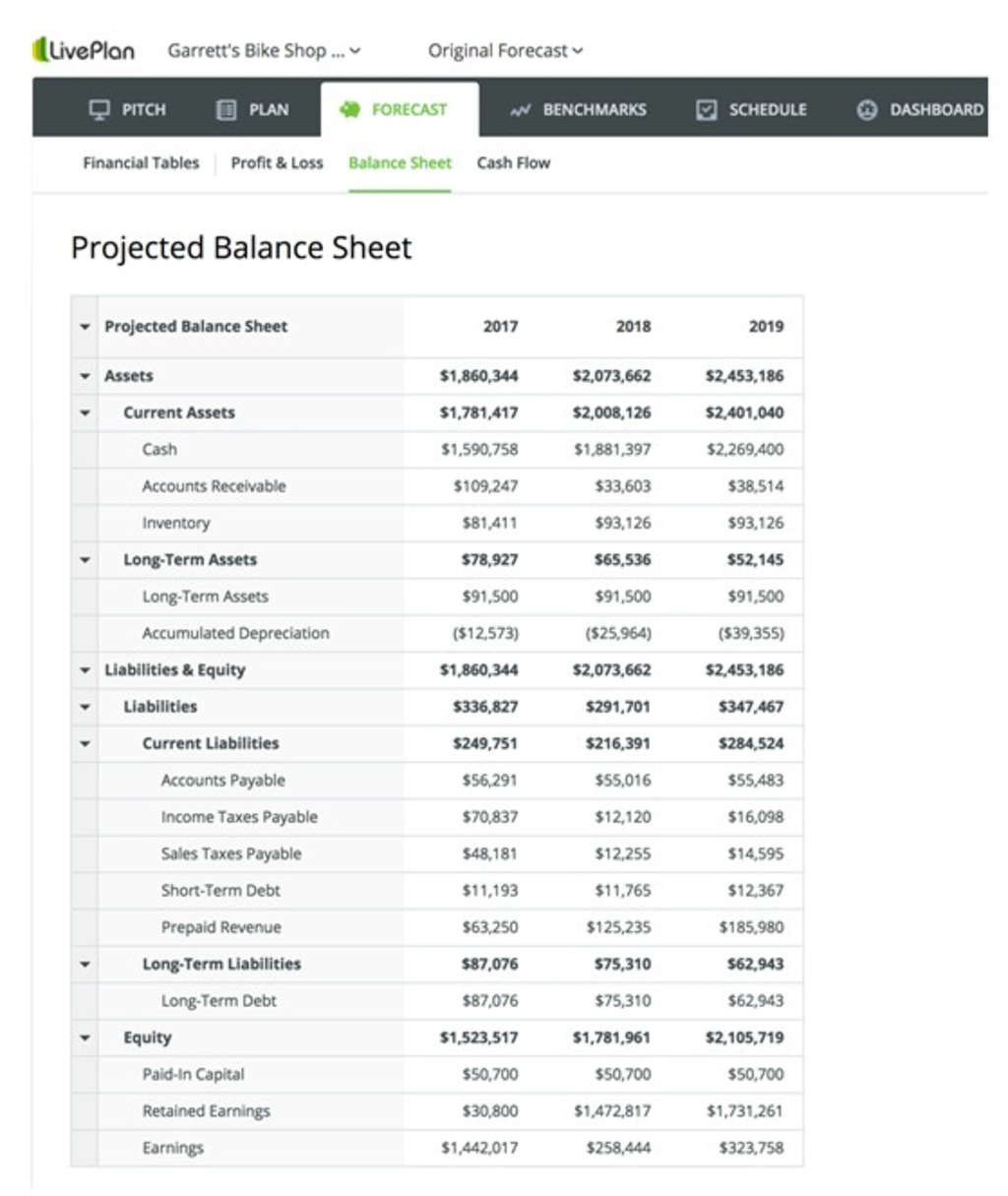Switch to the Profit & Loss tab
The image size is (1008, 1196).
click(x=277, y=163)
